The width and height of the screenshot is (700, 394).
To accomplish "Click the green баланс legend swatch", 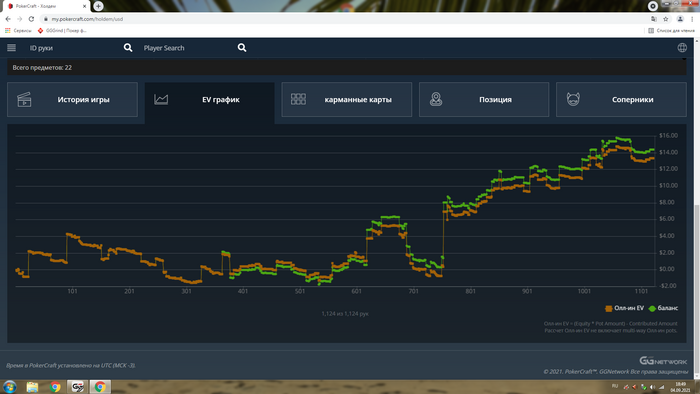I will pos(652,308).
